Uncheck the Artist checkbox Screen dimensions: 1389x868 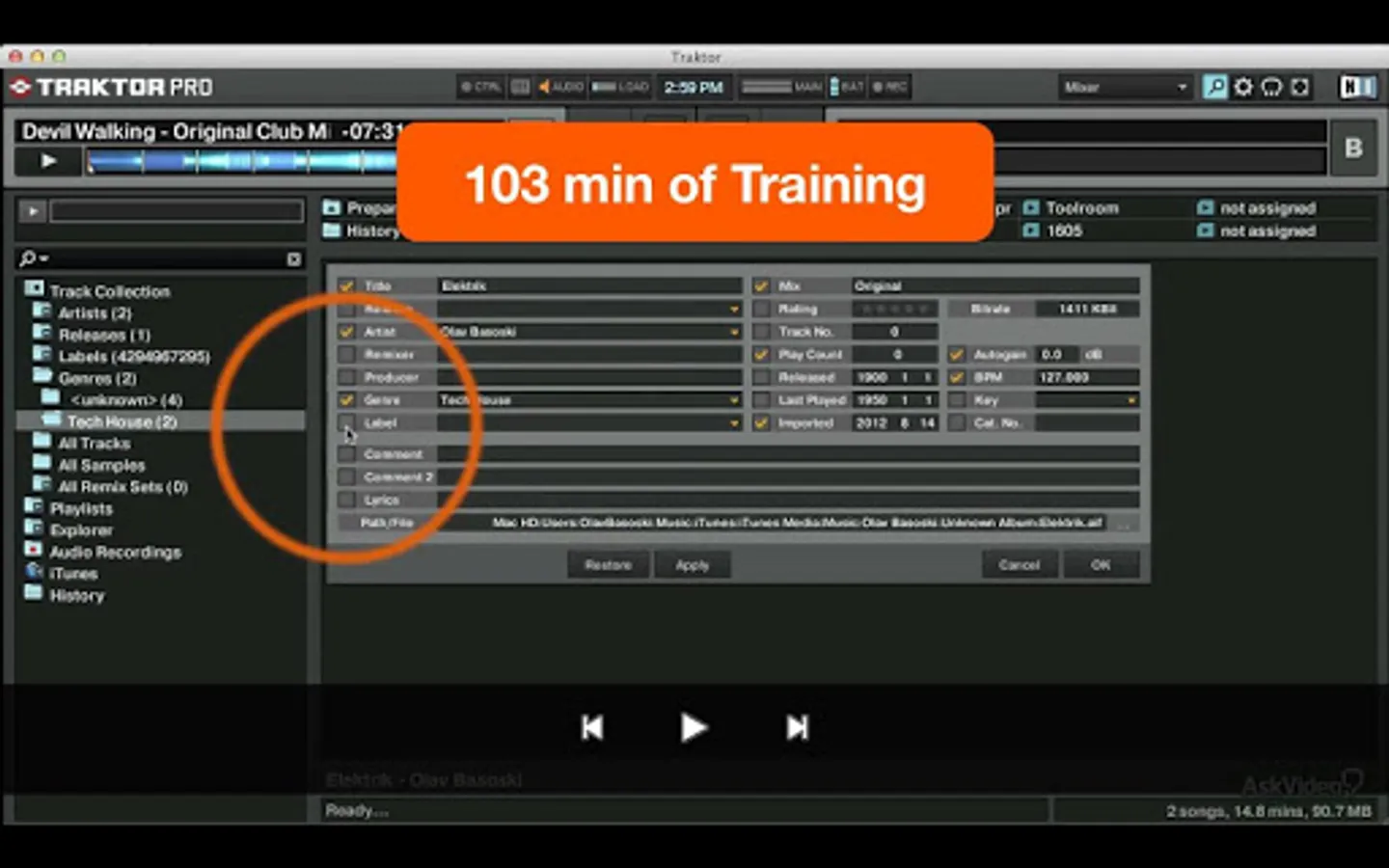point(346,331)
